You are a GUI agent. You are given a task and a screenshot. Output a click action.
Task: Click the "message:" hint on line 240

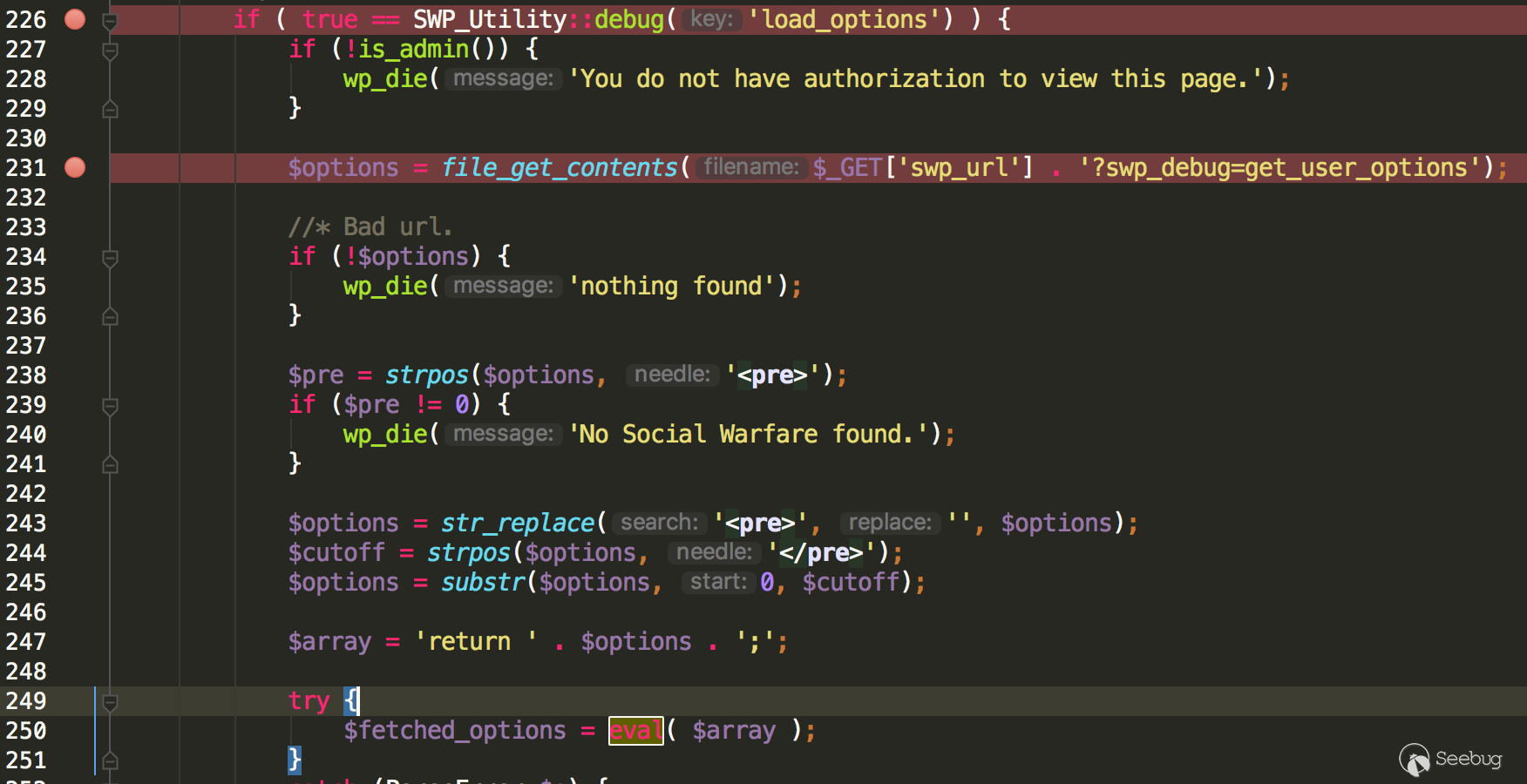click(x=503, y=434)
